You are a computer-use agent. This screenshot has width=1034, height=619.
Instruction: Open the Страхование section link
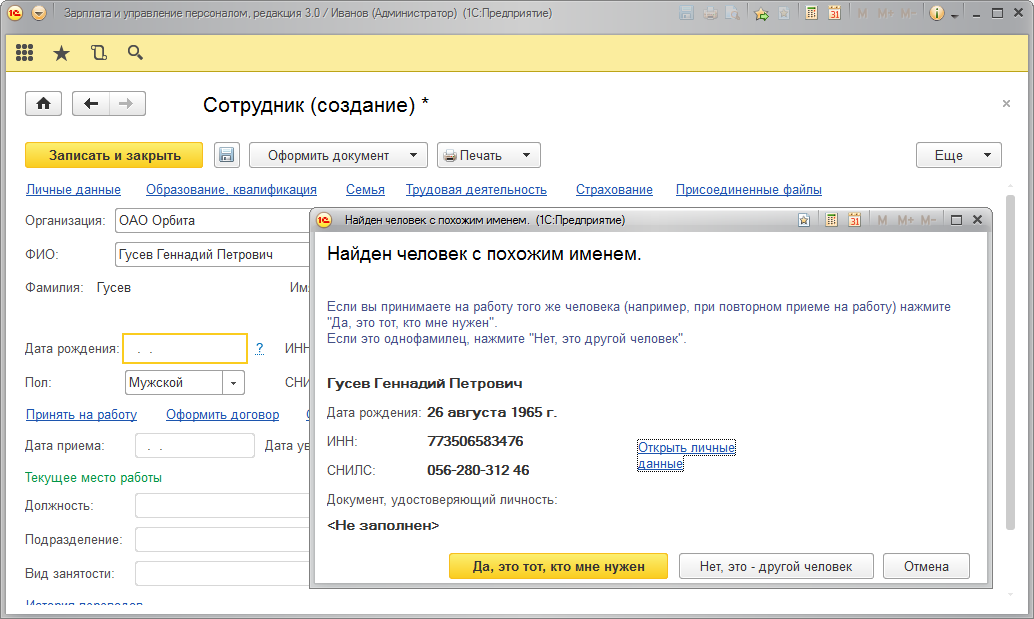click(x=614, y=190)
